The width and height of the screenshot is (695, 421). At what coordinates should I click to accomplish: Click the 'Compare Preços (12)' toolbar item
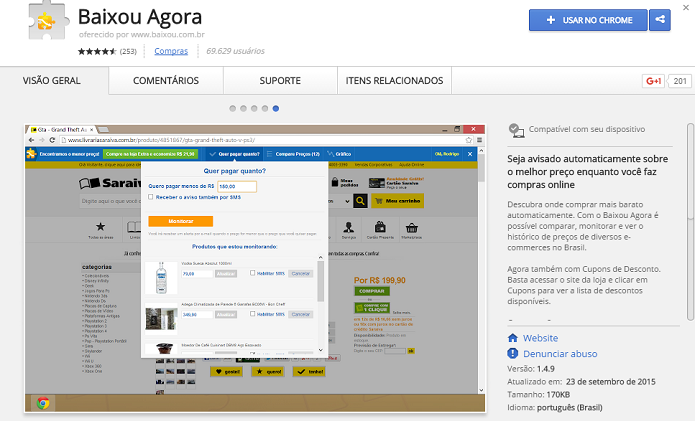[293, 154]
